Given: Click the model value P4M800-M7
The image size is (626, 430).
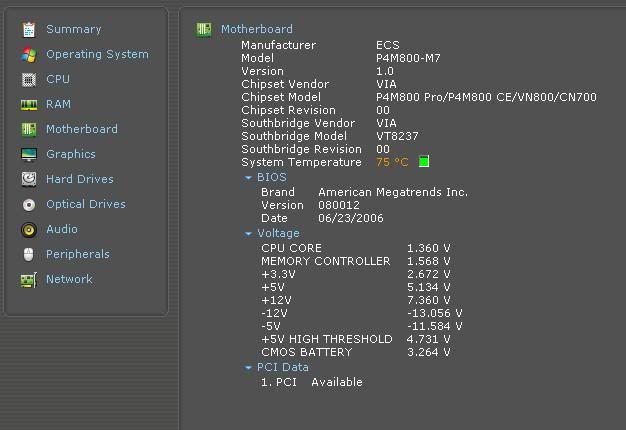Looking at the screenshot, I should (408, 58).
